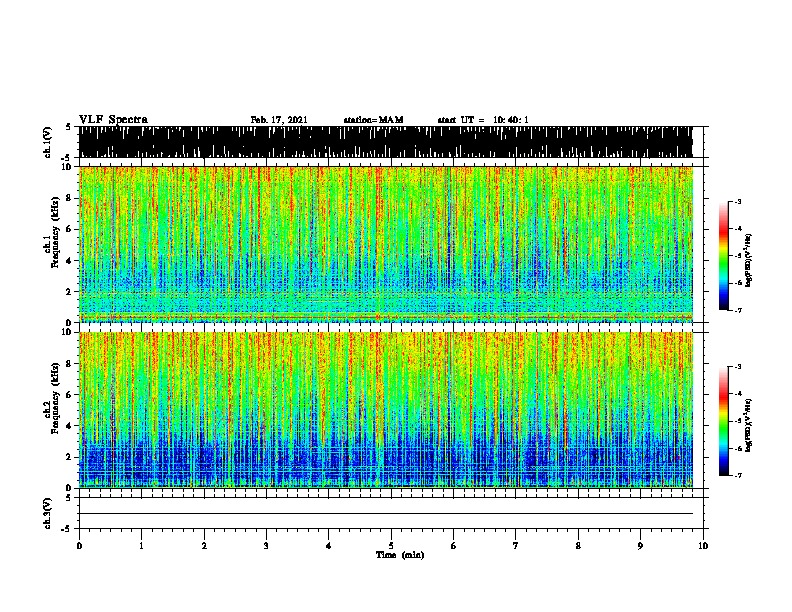Click time axis tick label "5"
The height and width of the screenshot is (612, 792).
391,546
